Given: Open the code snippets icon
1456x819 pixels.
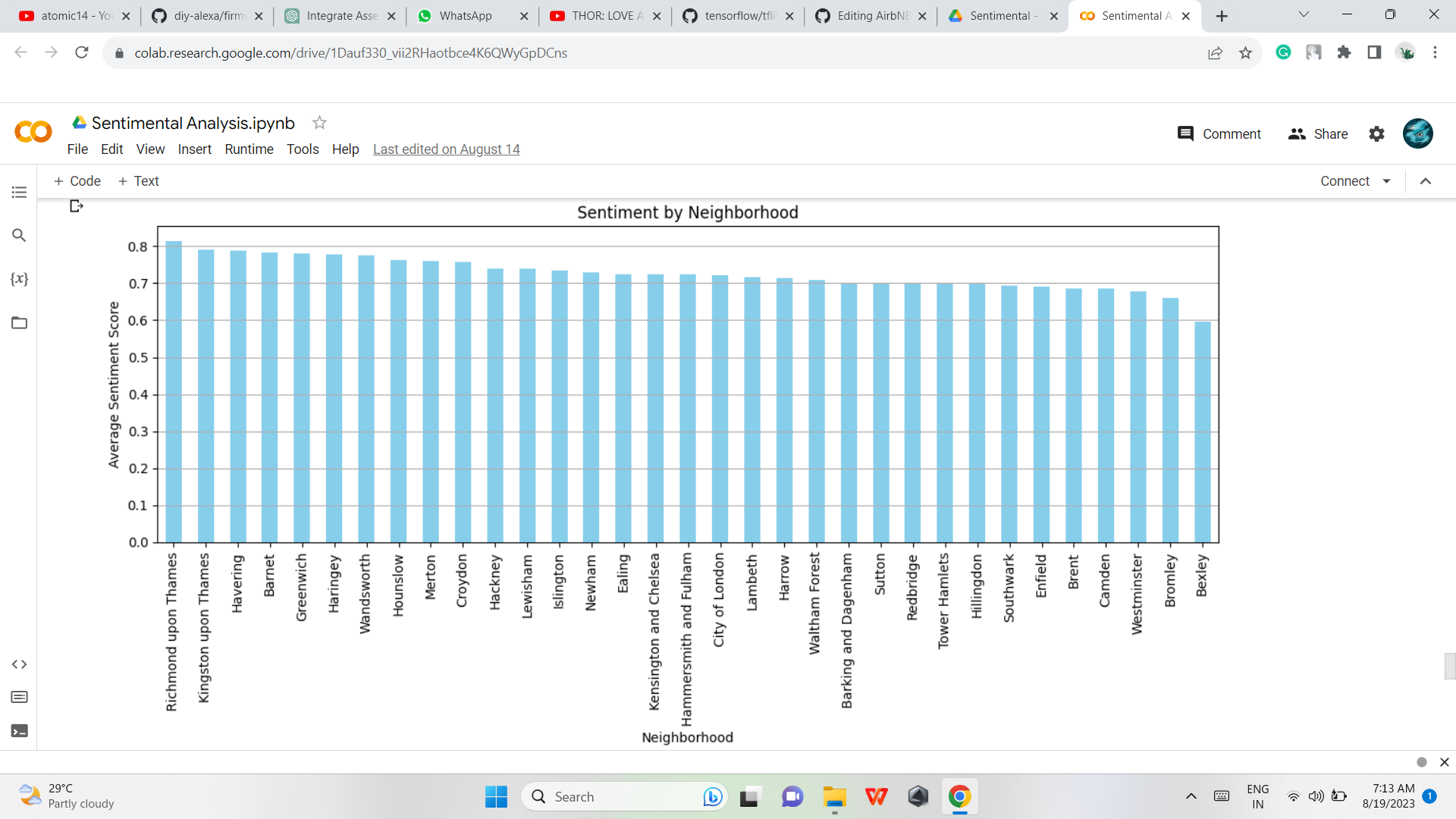Looking at the screenshot, I should (20, 664).
